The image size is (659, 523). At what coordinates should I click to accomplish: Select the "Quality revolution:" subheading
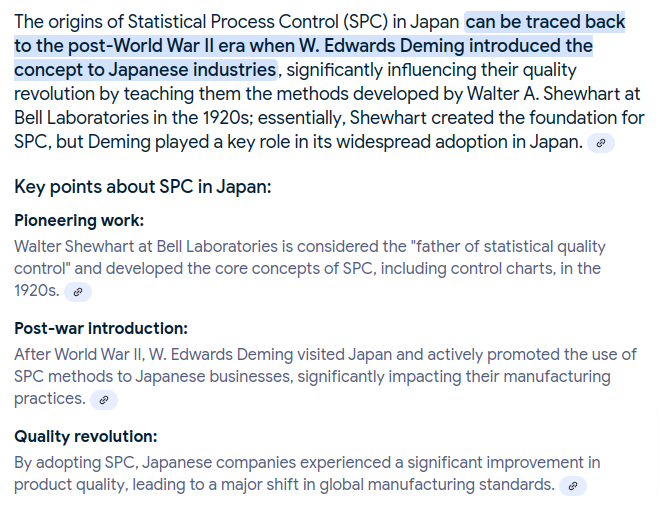86,436
